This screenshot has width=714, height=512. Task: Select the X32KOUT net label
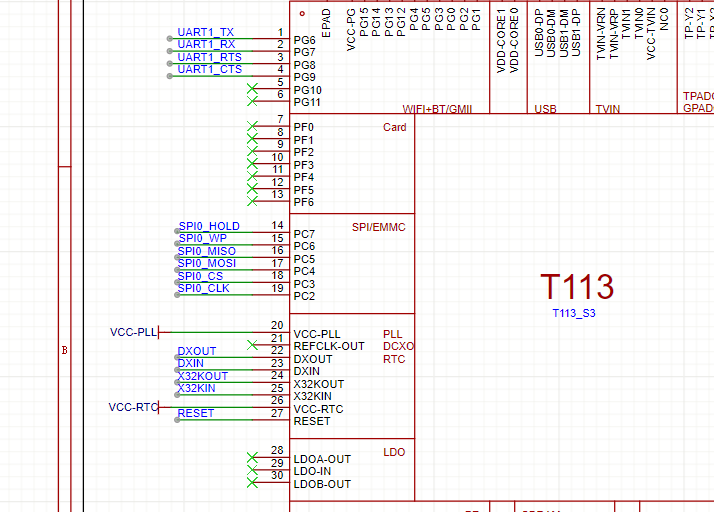click(x=203, y=376)
